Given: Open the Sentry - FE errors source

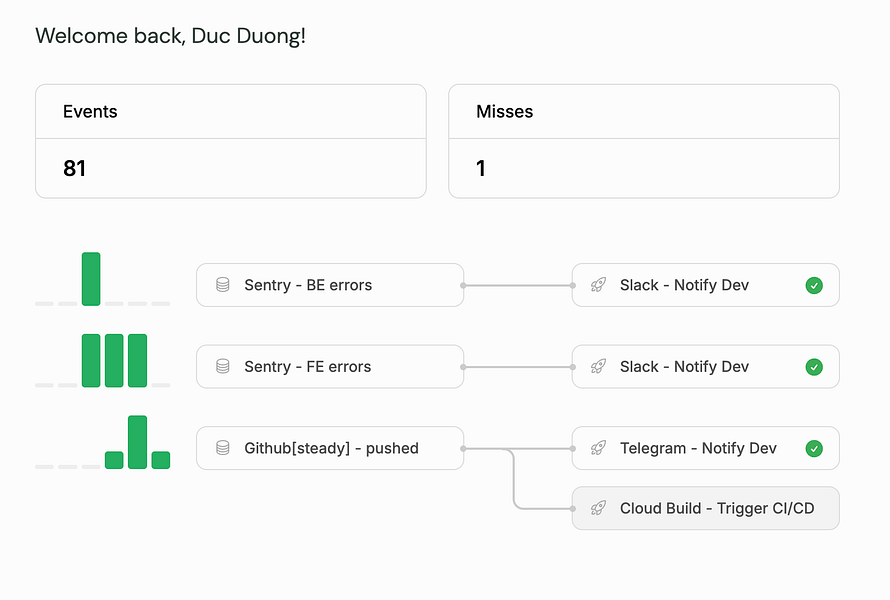Looking at the screenshot, I should coord(330,367).
